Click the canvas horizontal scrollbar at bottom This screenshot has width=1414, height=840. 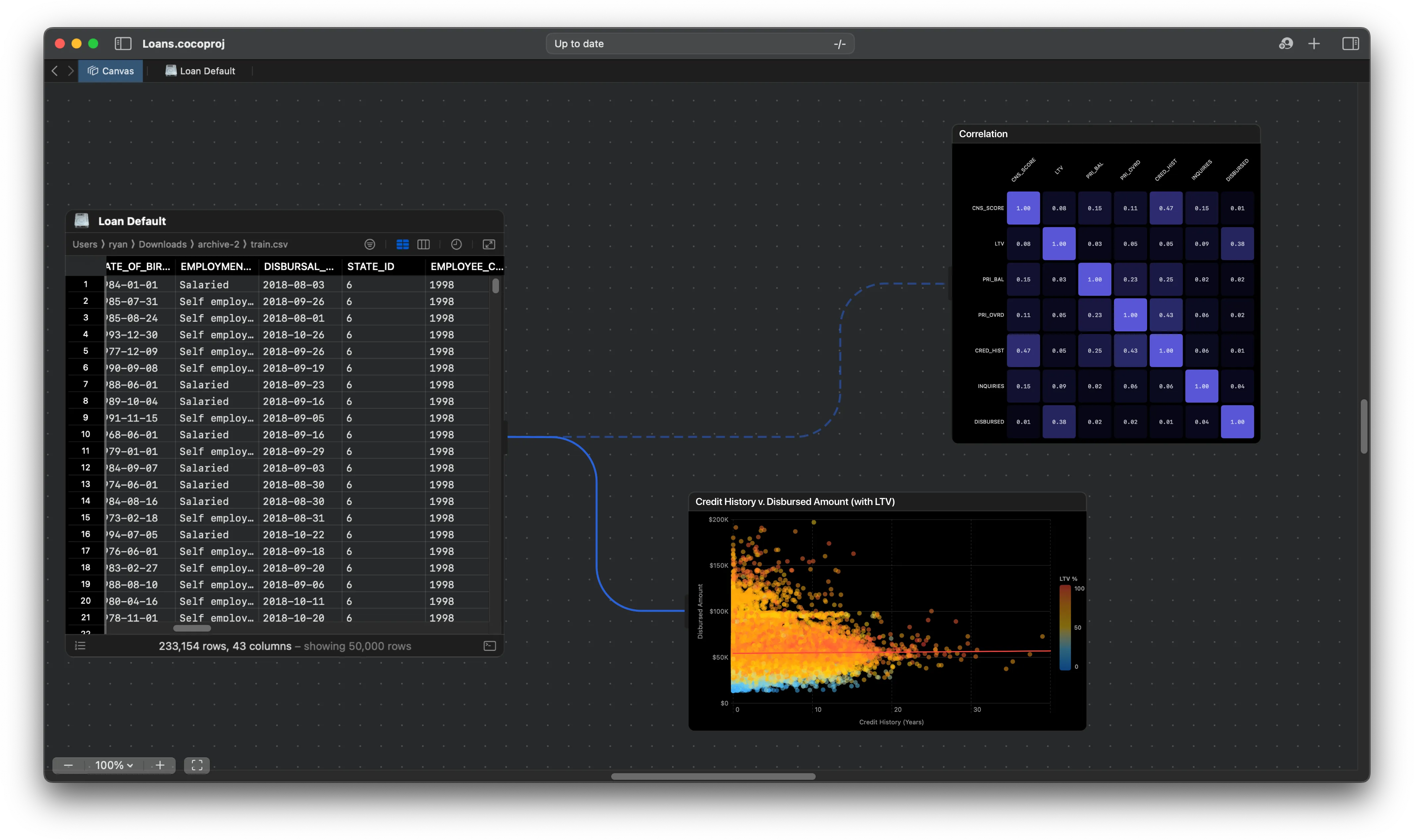tap(713, 777)
